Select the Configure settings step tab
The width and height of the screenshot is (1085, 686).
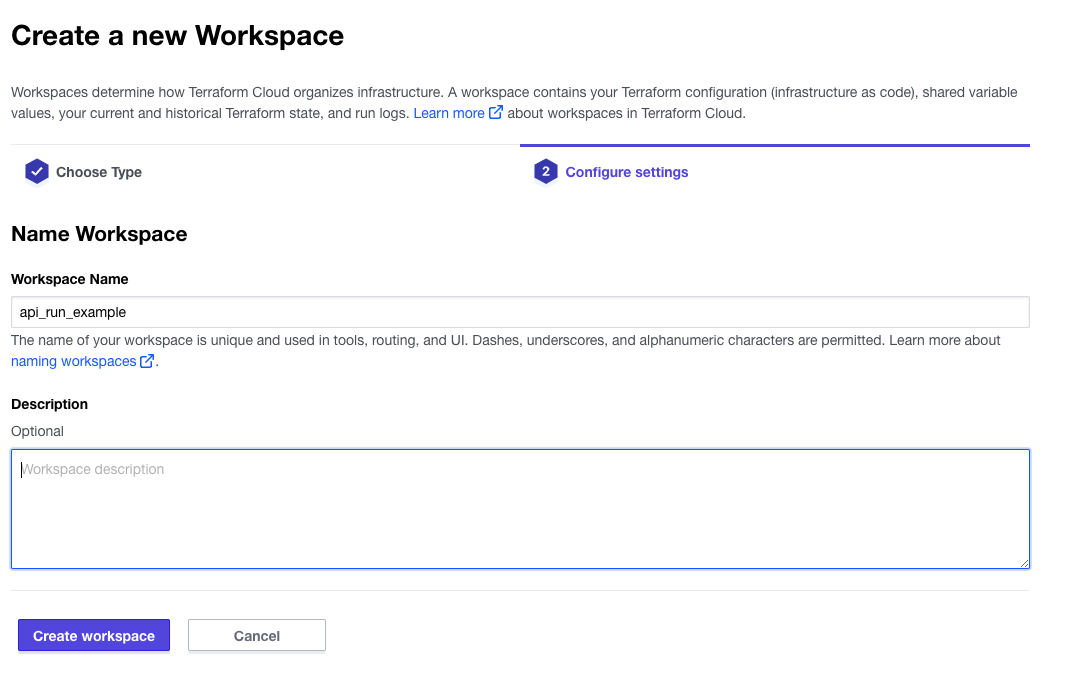[626, 172]
